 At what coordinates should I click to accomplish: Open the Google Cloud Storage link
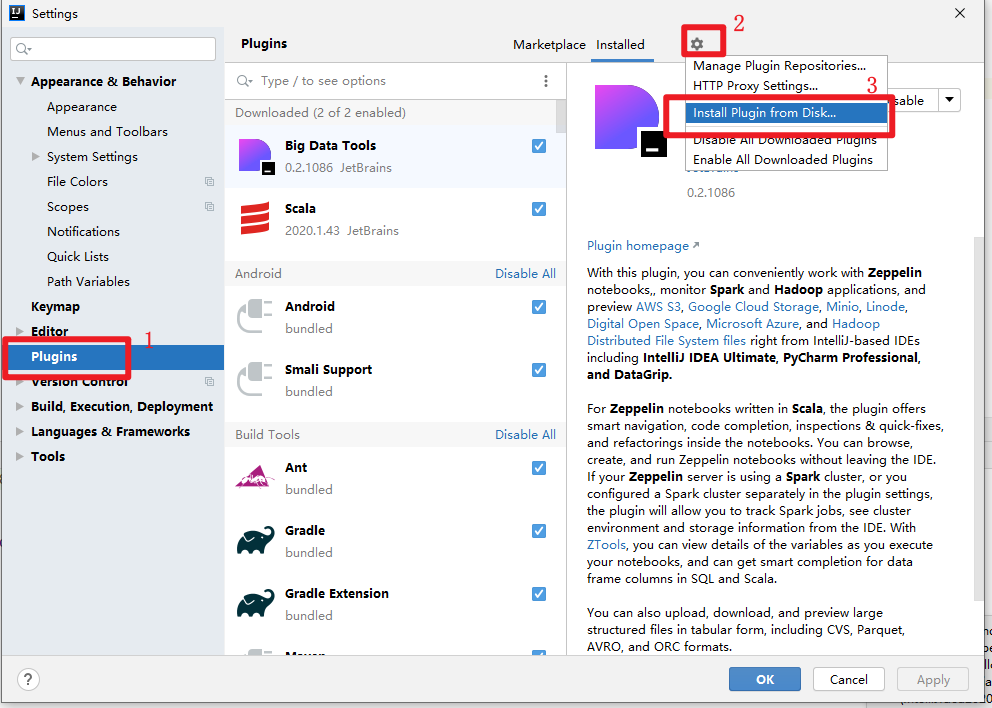coord(753,307)
